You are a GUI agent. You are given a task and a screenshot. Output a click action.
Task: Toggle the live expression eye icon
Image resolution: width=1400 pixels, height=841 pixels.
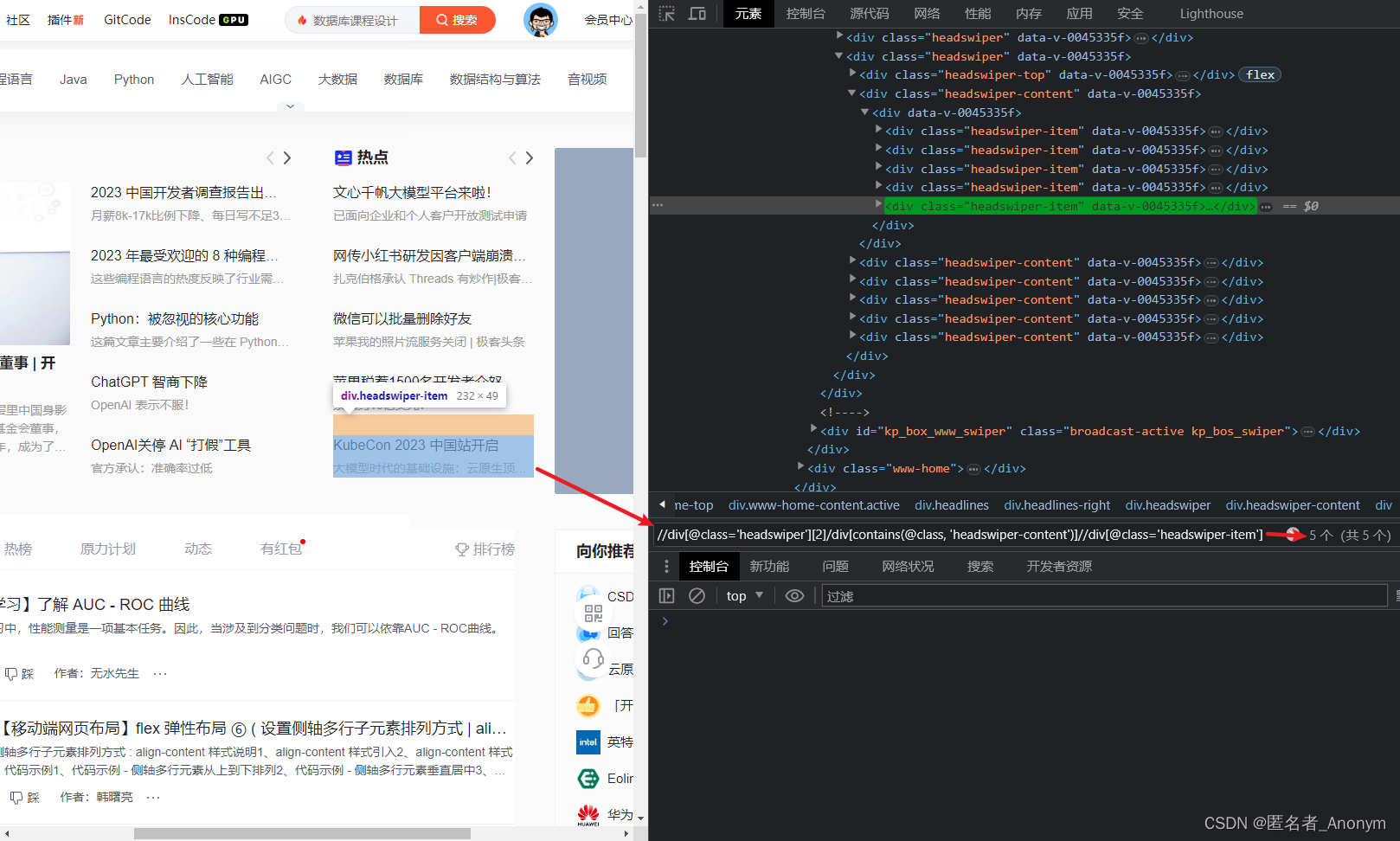794,596
